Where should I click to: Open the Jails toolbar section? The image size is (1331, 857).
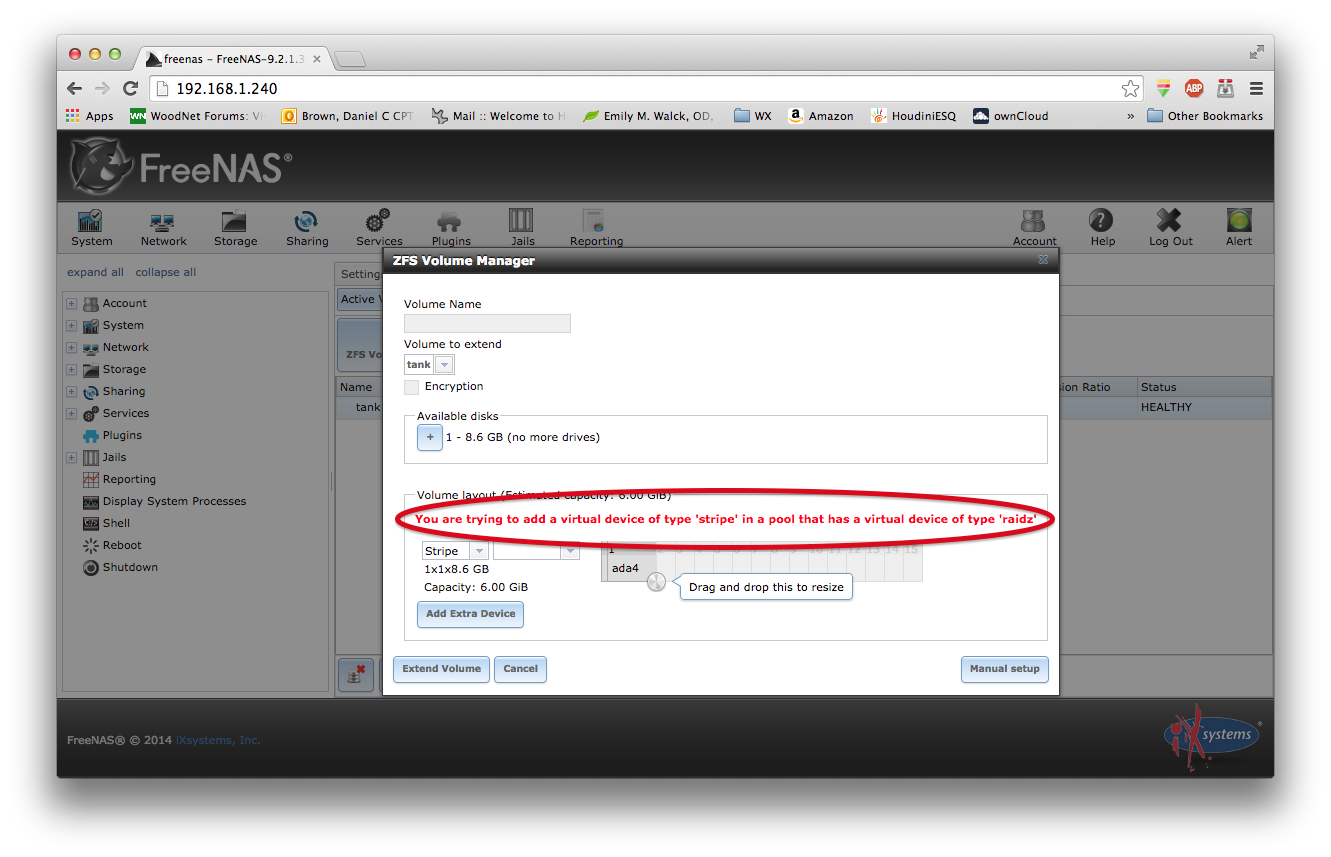click(522, 227)
